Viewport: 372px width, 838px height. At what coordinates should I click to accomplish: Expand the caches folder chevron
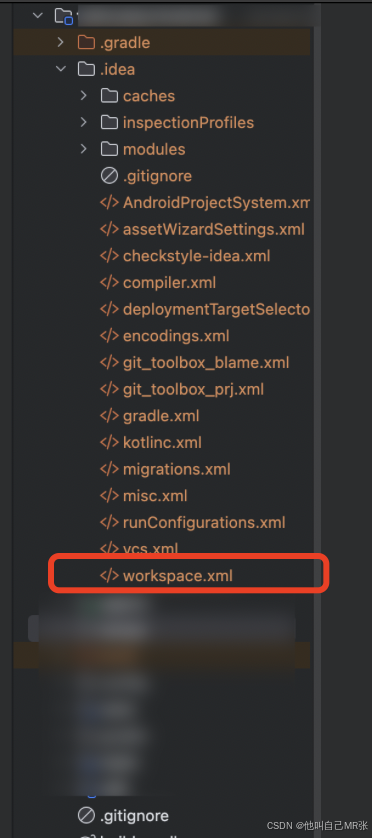(83, 96)
